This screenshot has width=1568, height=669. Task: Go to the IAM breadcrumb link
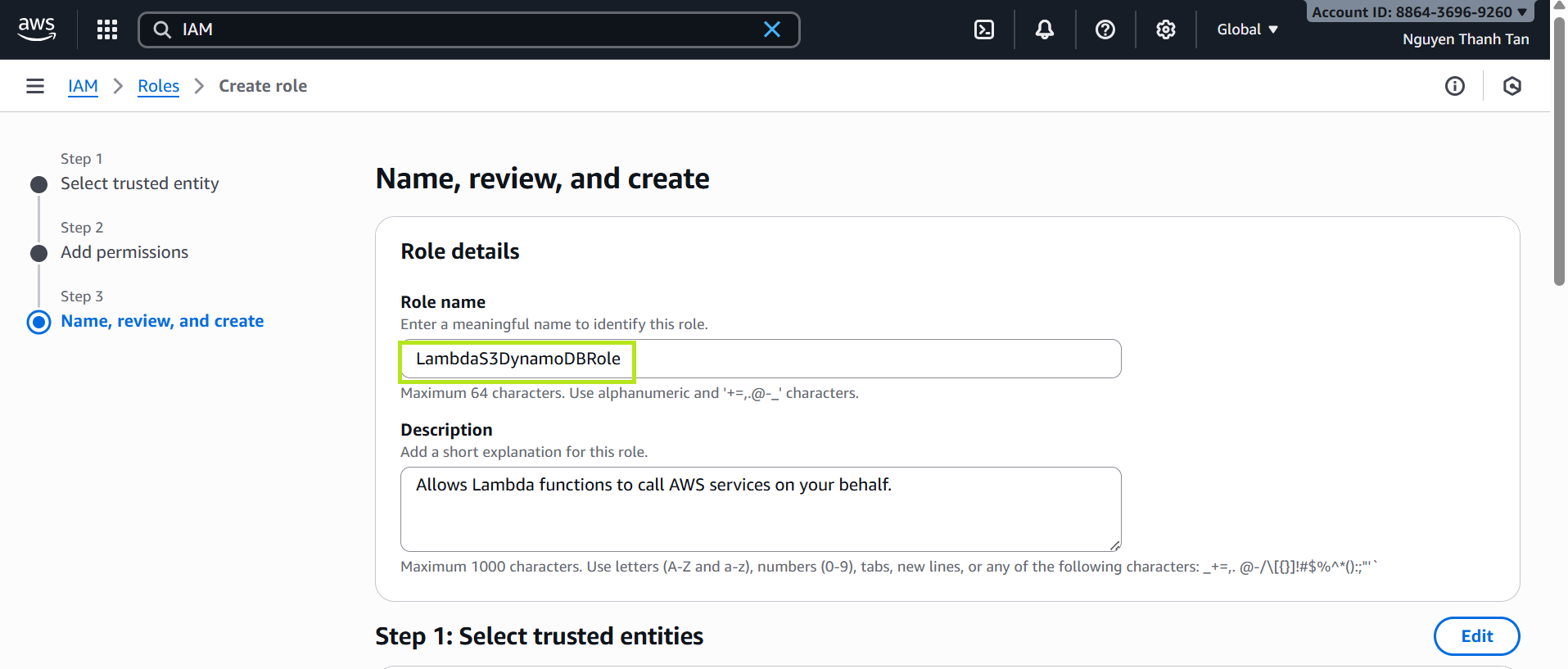(83, 86)
